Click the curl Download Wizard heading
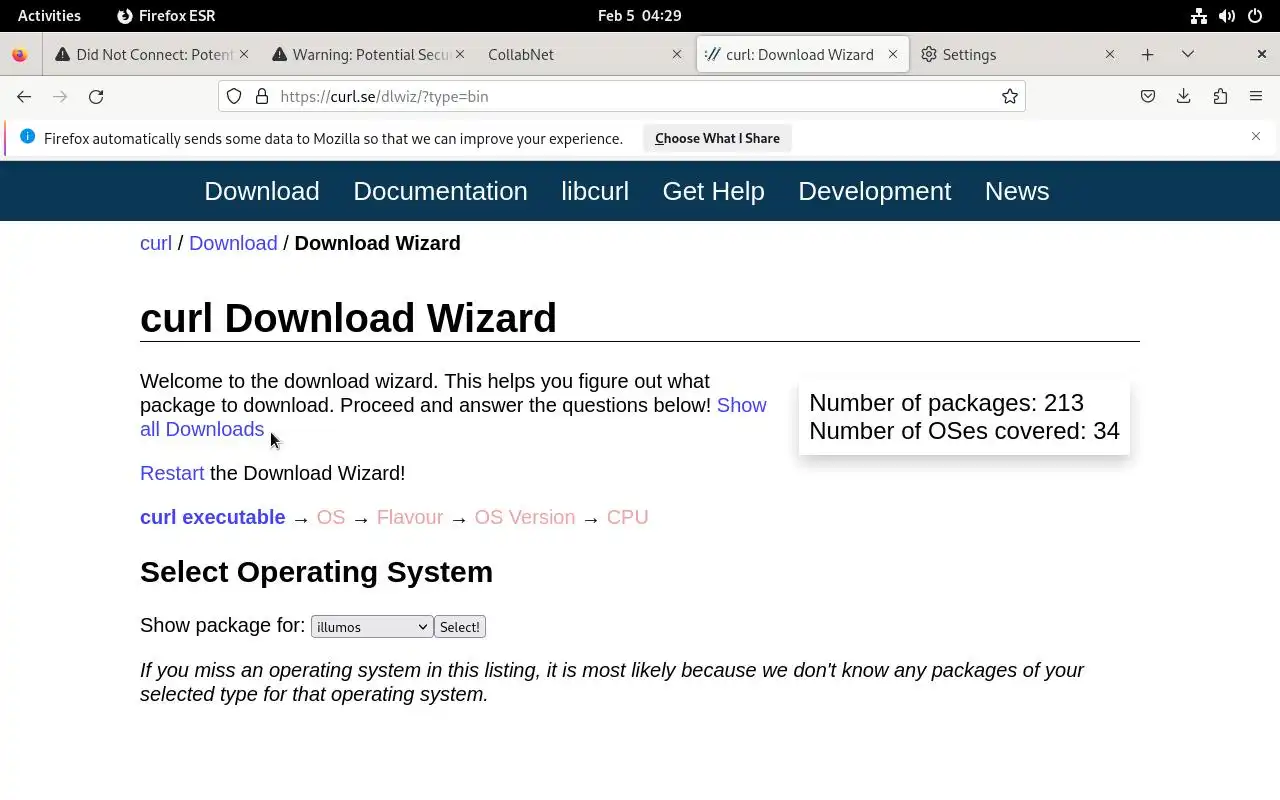This screenshot has height=800, width=1280. (348, 318)
